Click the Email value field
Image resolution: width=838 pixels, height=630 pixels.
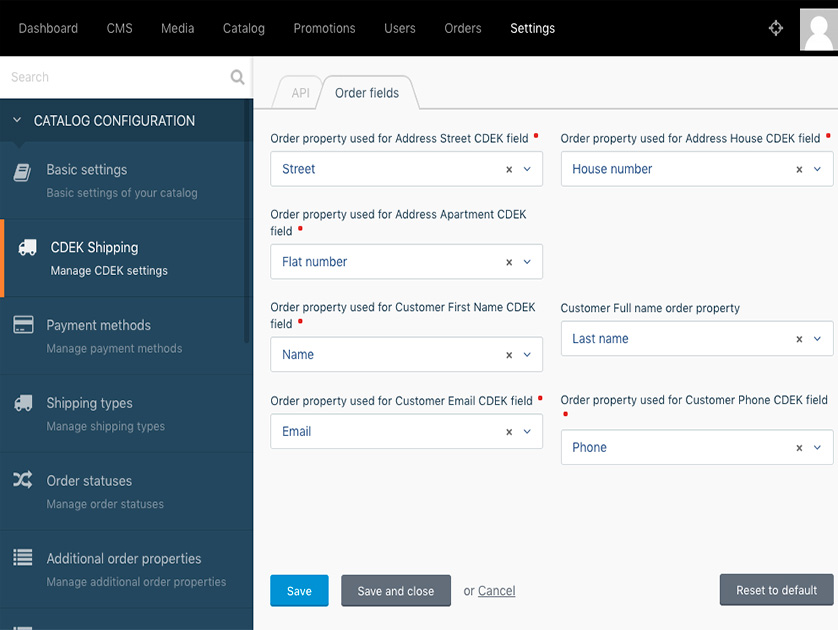pos(406,431)
